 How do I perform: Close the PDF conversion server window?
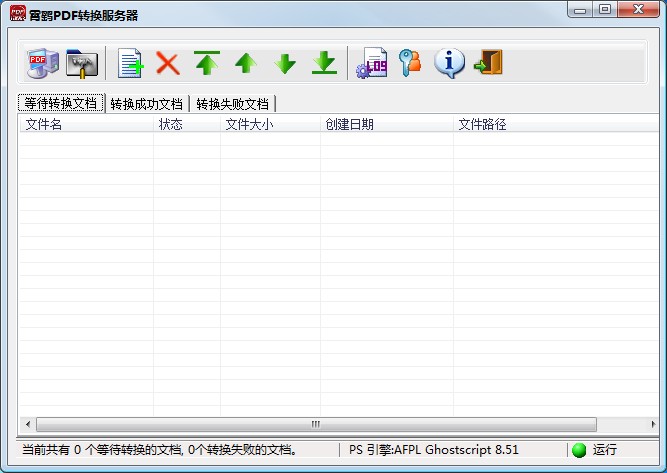coord(638,10)
